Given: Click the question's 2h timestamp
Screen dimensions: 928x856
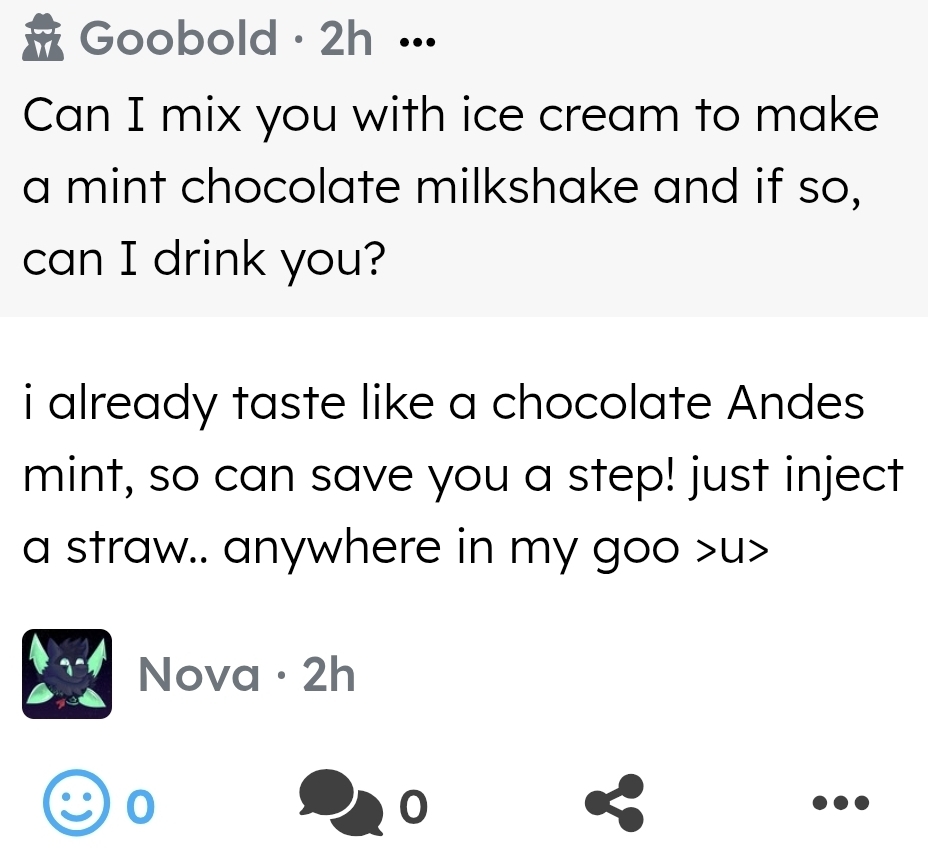Looking at the screenshot, I should 346,40.
